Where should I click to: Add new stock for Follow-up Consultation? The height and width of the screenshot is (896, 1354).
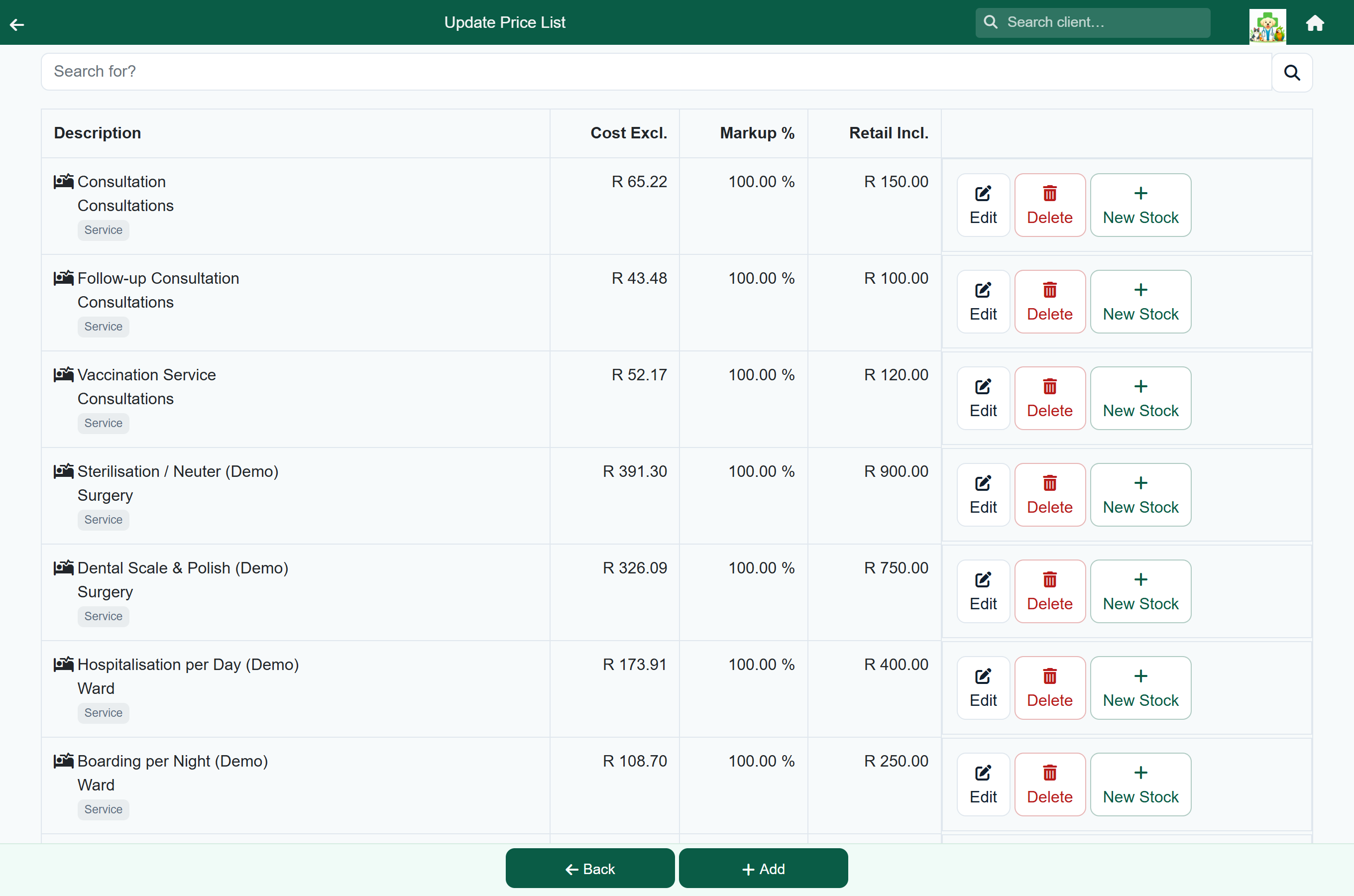pos(1141,302)
